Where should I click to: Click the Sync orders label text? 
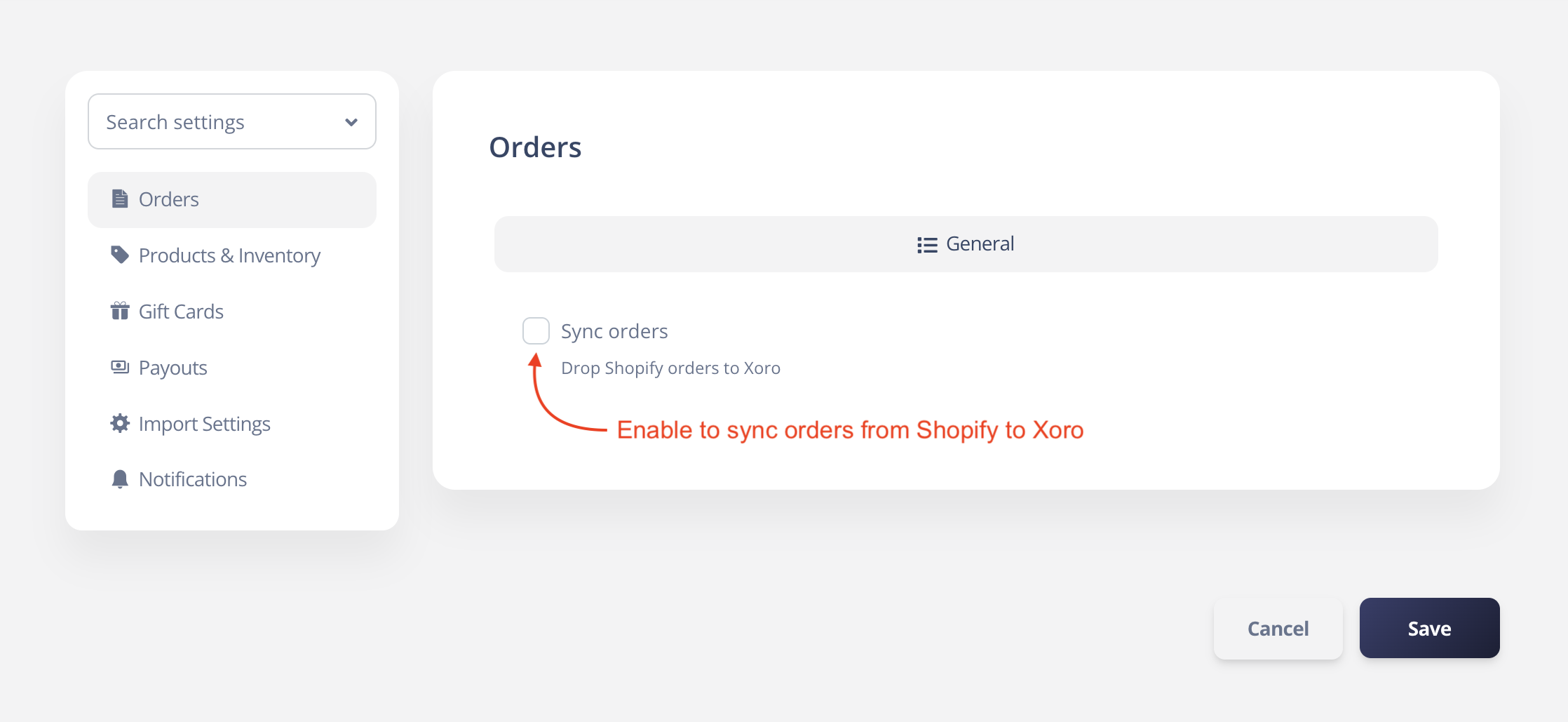614,331
